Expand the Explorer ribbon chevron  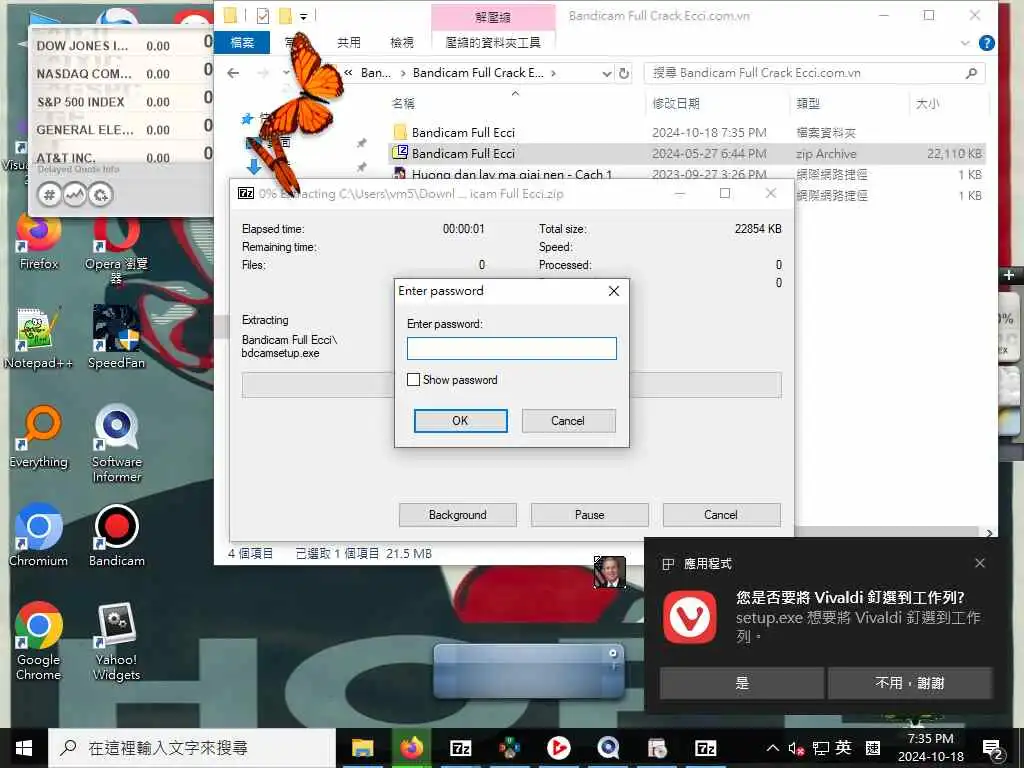click(965, 43)
